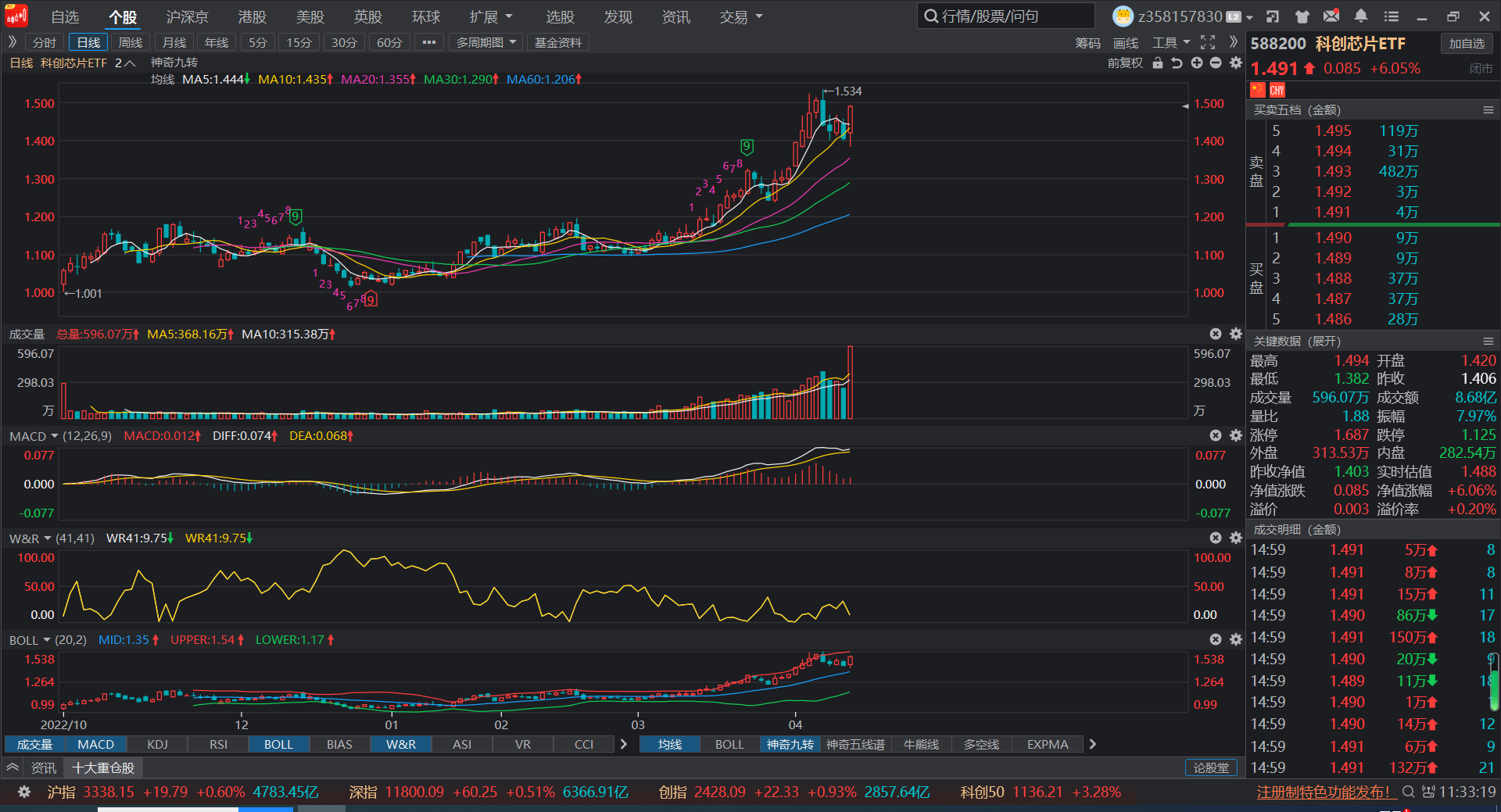Viewport: 1501px width, 812px height.
Task: Open menu icon of 关键数据 panel
Action: tap(1488, 342)
